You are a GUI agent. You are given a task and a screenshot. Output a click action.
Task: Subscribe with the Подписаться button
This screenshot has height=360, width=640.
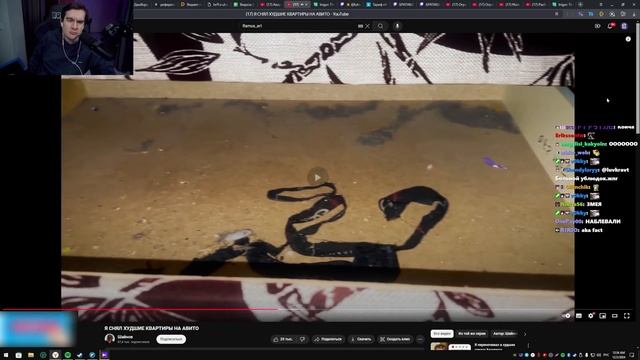pos(171,339)
